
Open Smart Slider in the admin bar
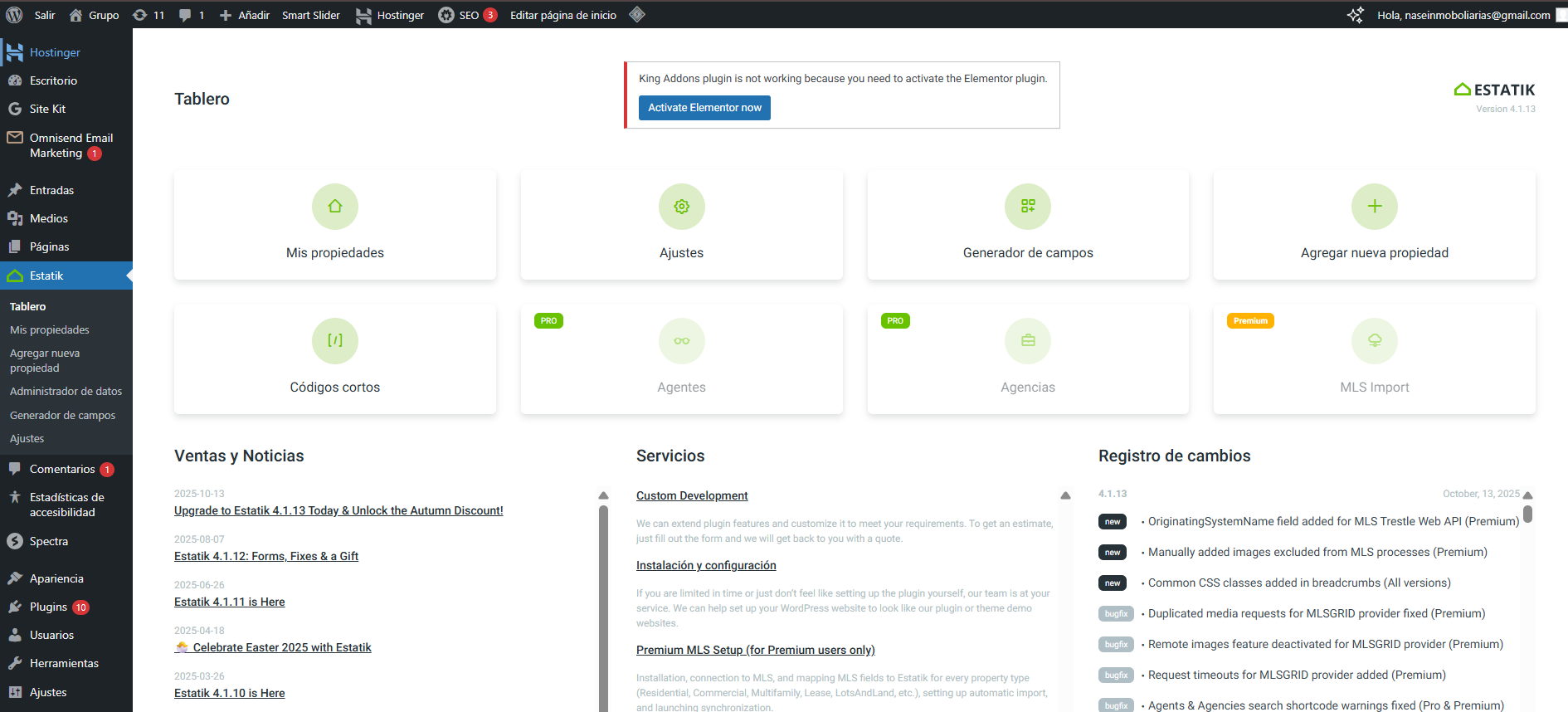(310, 15)
